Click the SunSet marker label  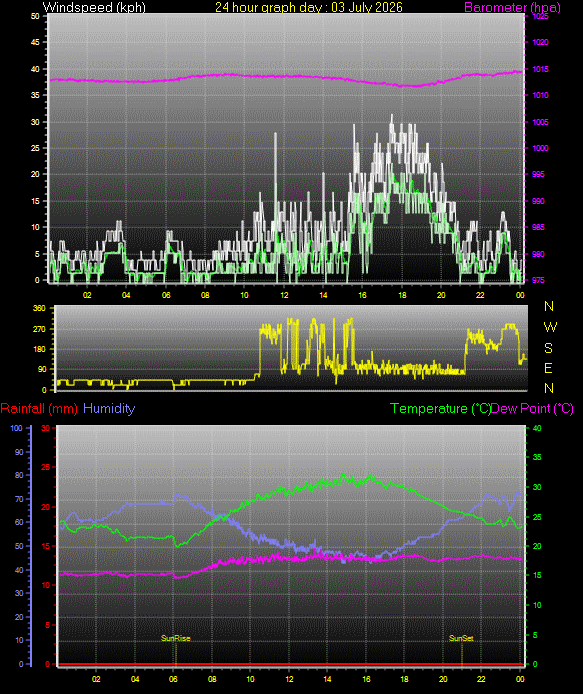tap(461, 638)
